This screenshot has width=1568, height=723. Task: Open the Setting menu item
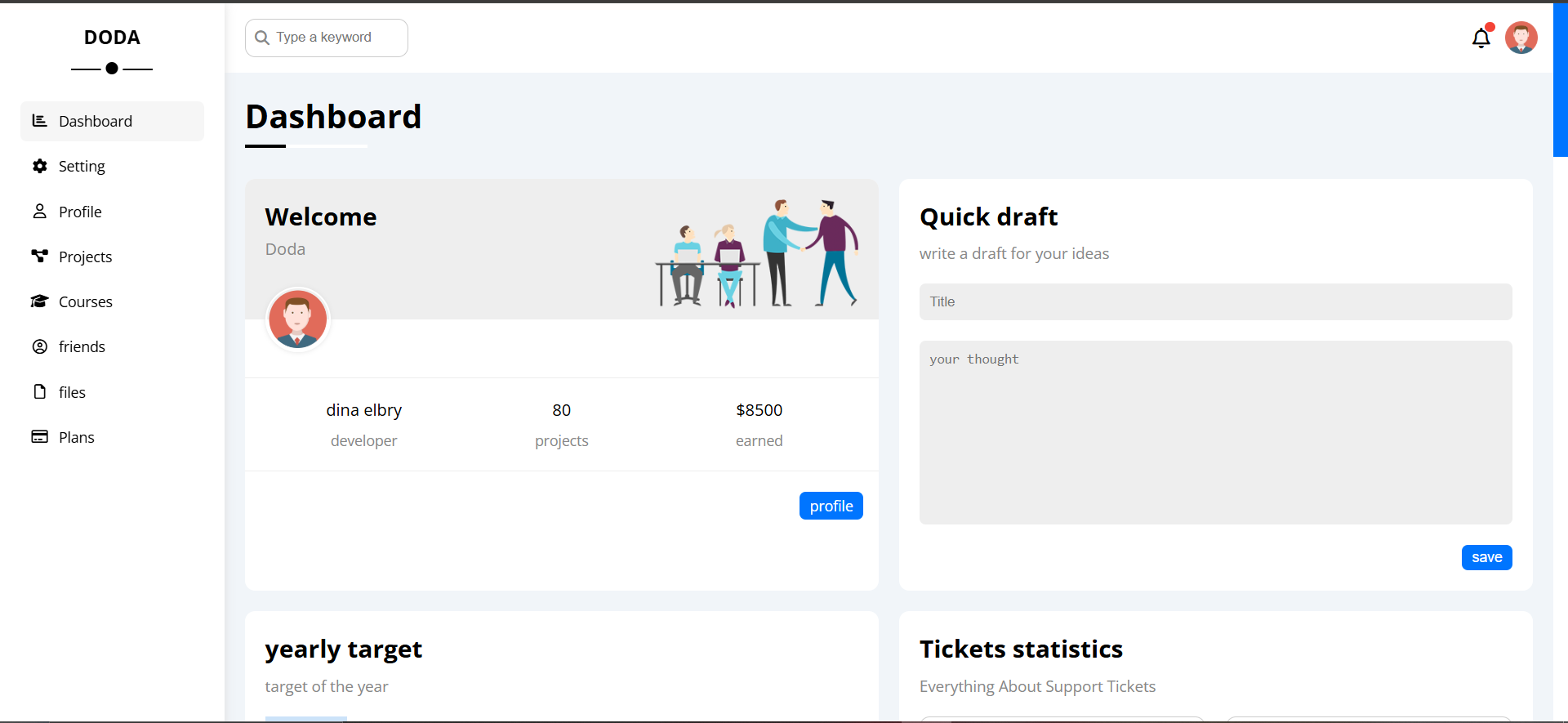click(x=82, y=167)
